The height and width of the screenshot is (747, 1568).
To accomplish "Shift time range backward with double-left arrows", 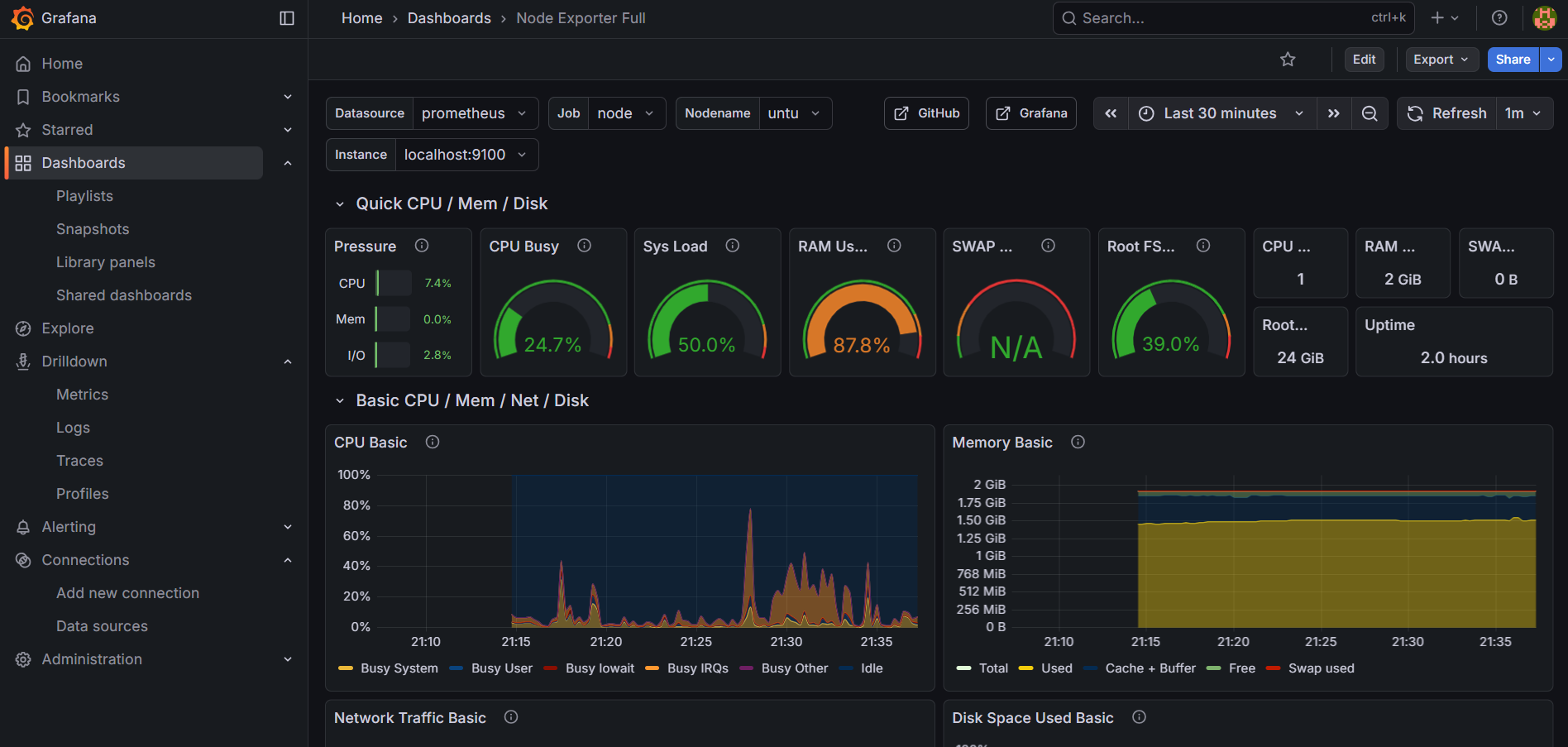I will [1111, 113].
